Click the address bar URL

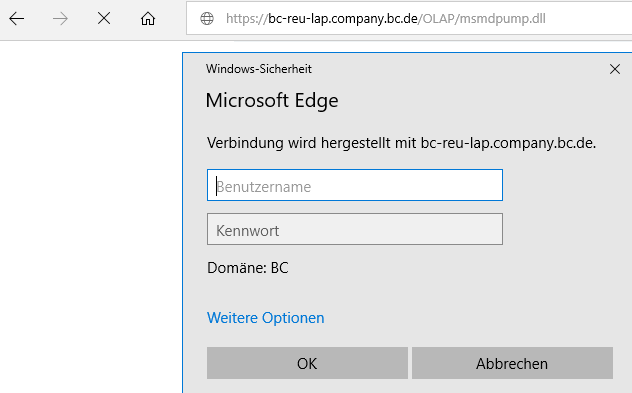(x=386, y=19)
